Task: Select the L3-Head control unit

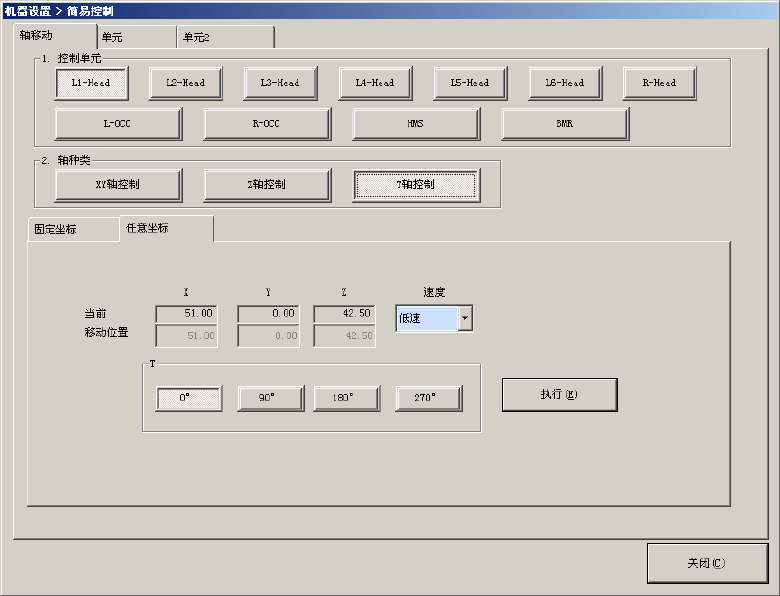Action: click(280, 83)
